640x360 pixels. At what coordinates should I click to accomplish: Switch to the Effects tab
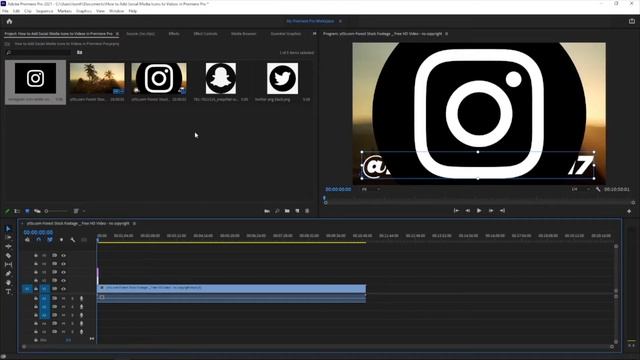174,34
